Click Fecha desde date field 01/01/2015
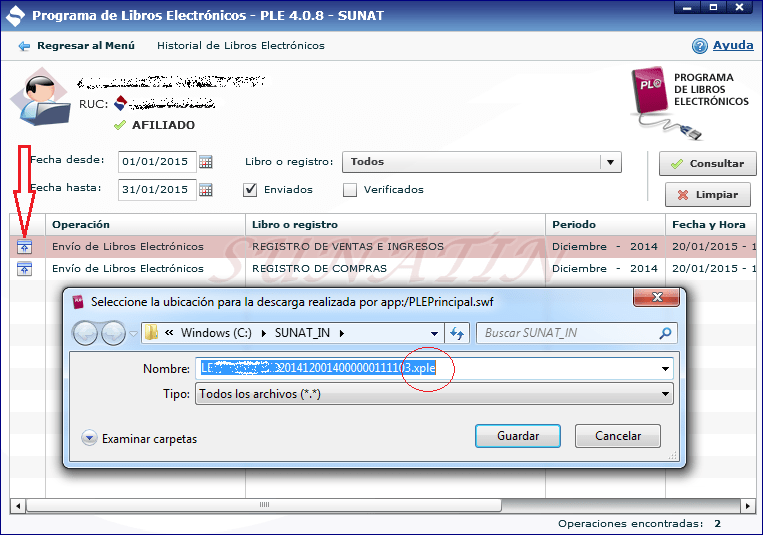 coord(157,162)
